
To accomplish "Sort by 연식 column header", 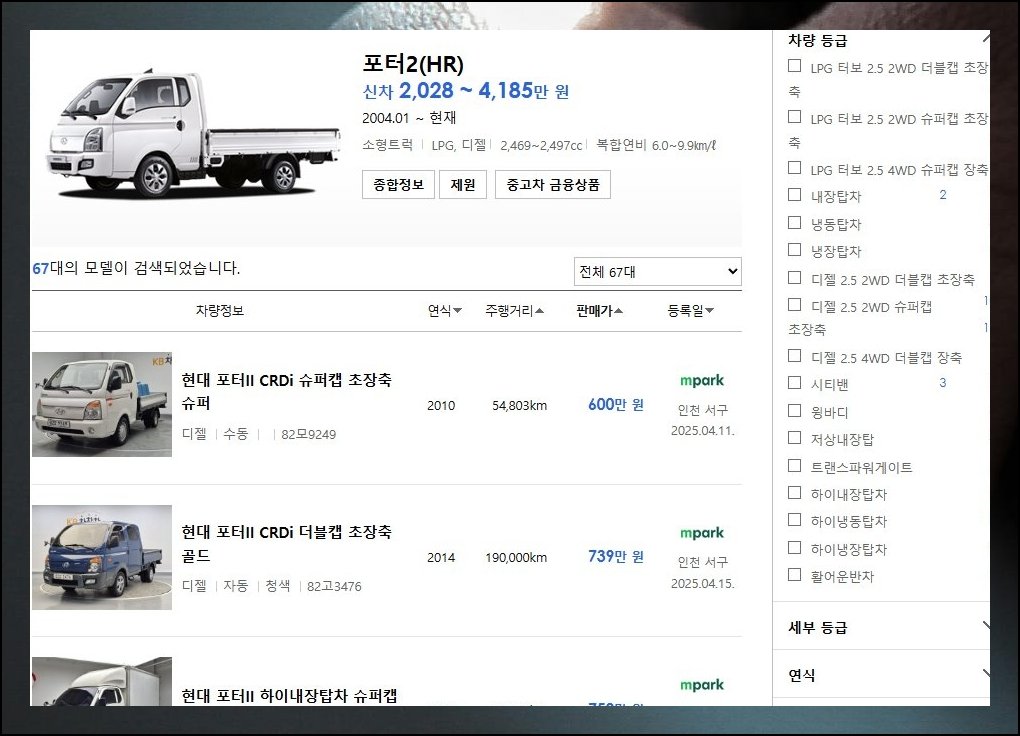I will point(444,311).
